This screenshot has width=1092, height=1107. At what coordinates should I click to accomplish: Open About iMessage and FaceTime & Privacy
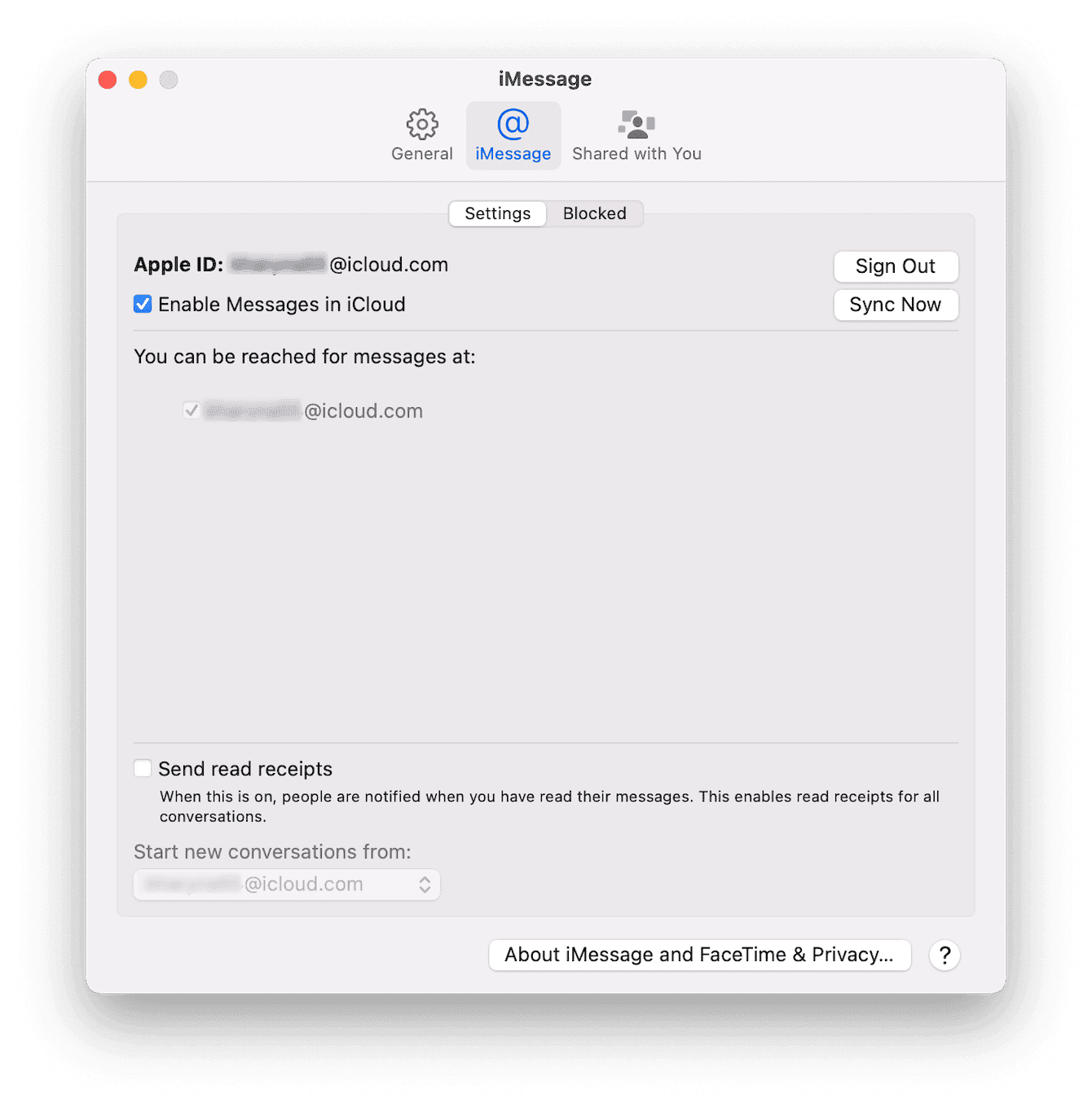click(x=699, y=955)
